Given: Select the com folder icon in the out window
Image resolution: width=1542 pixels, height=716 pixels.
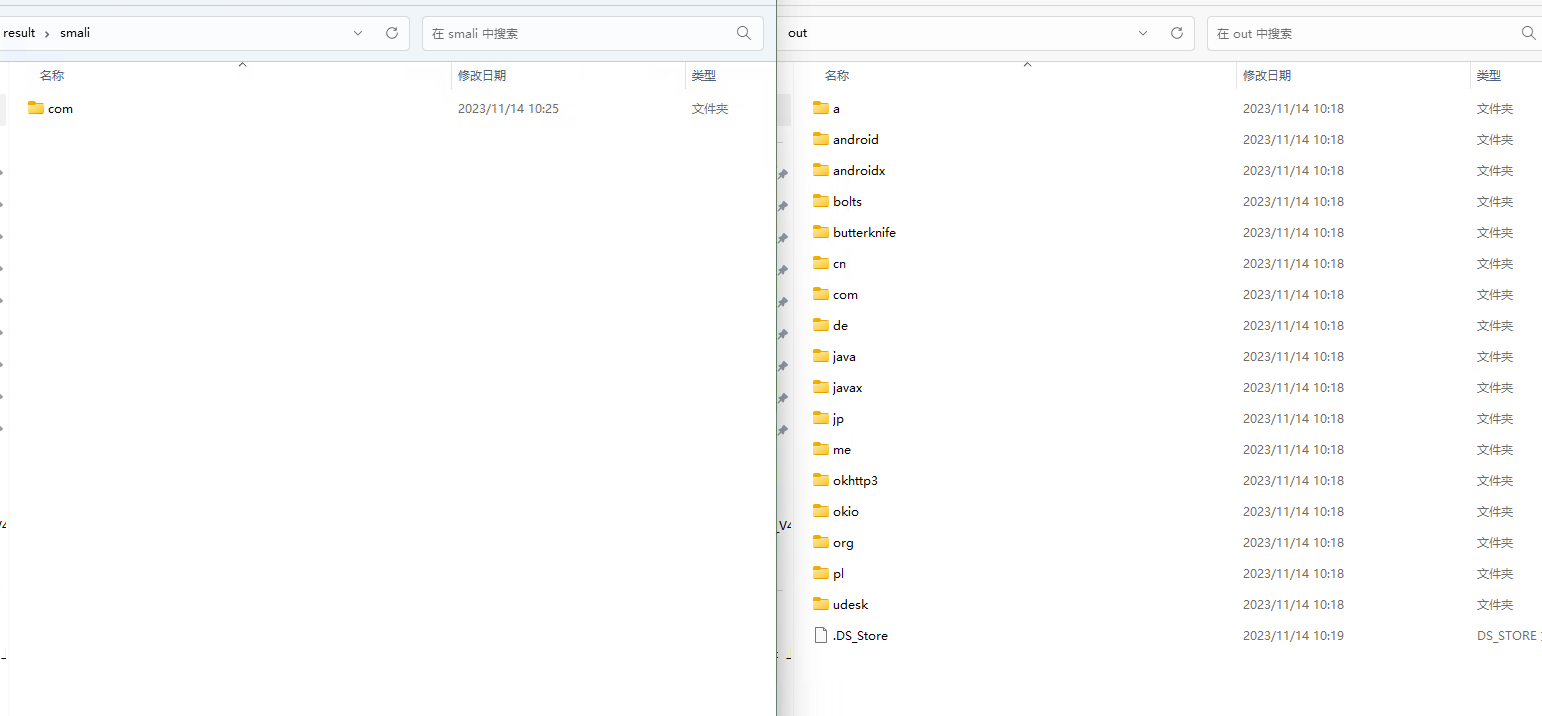Looking at the screenshot, I should point(821,294).
